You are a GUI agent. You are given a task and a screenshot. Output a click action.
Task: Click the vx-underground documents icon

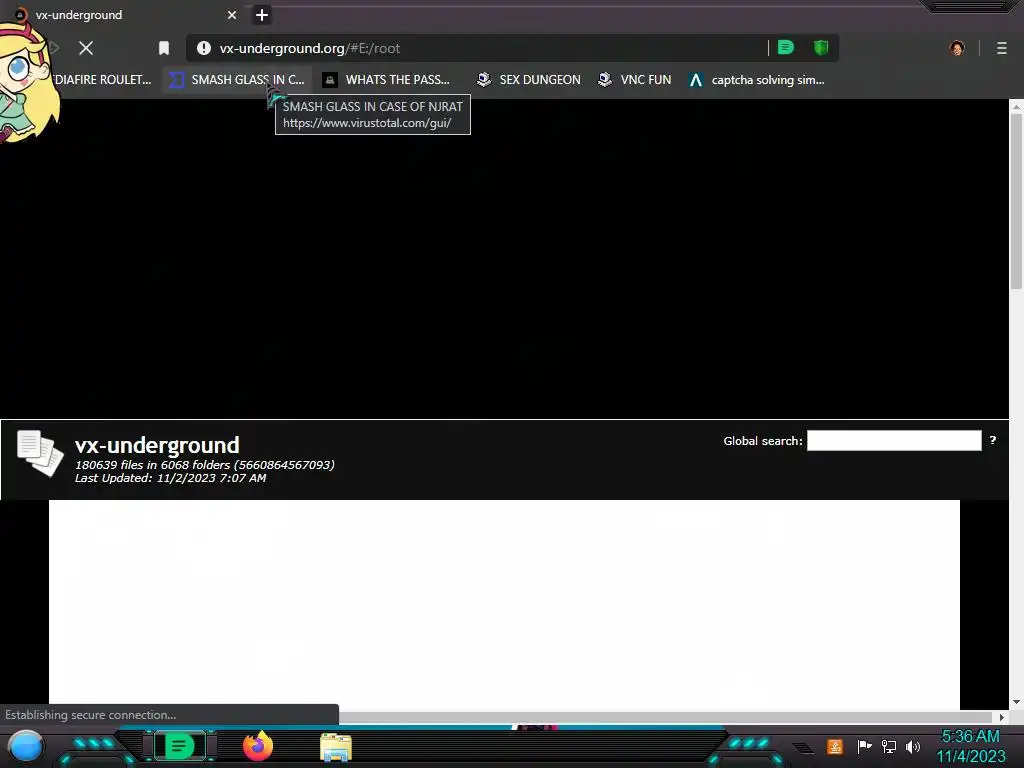(x=40, y=453)
